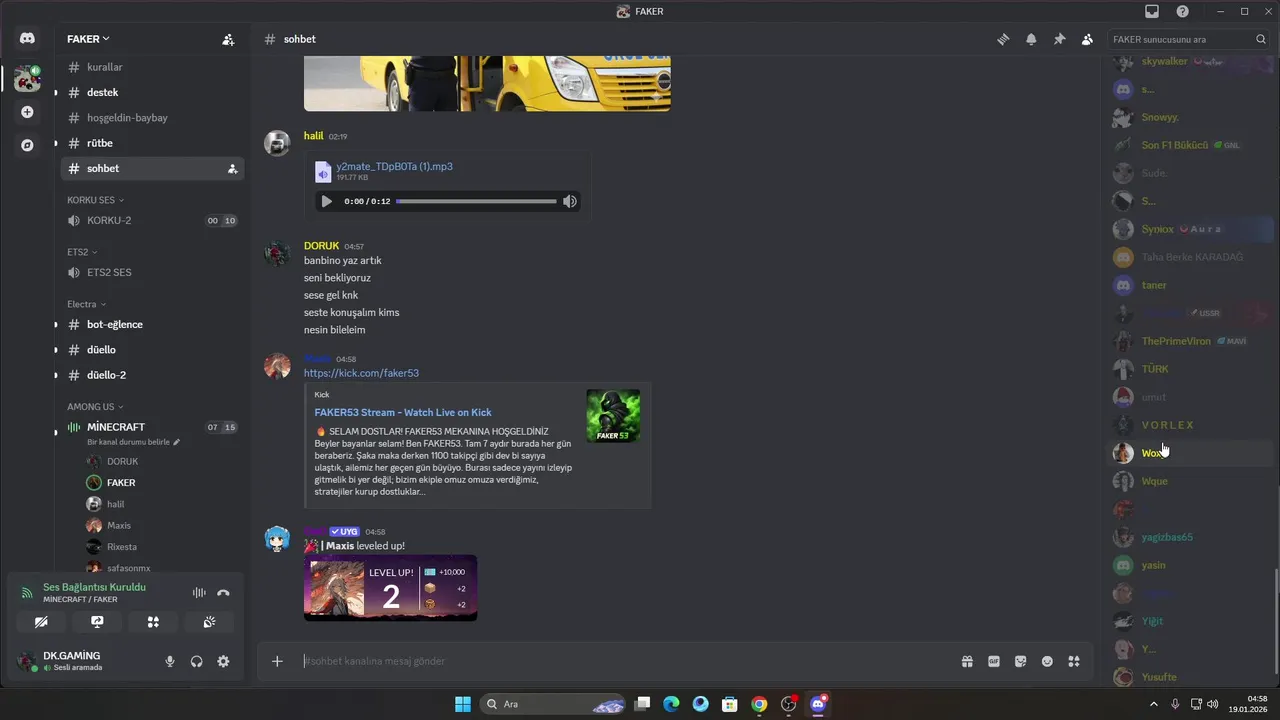The height and width of the screenshot is (720, 1280).
Task: Toggle noise suppression waveform icon
Action: [x=199, y=593]
